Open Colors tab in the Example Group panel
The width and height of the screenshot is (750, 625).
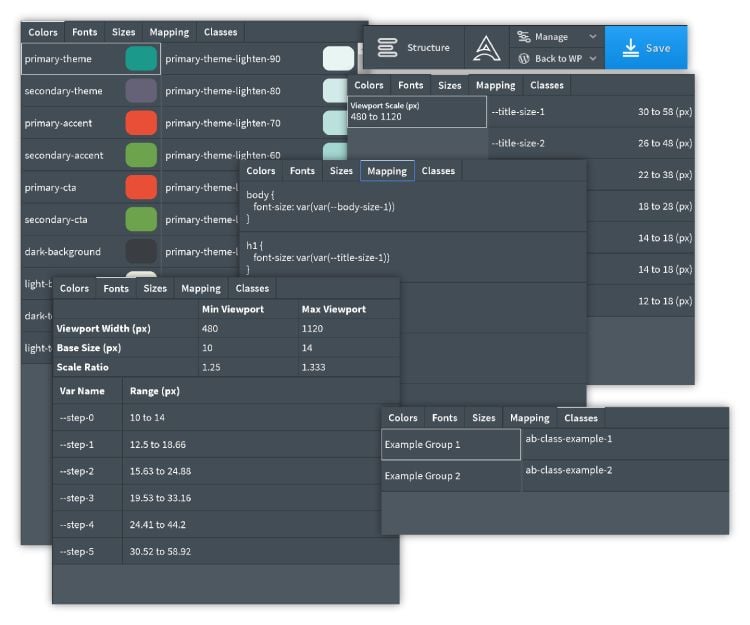click(403, 418)
